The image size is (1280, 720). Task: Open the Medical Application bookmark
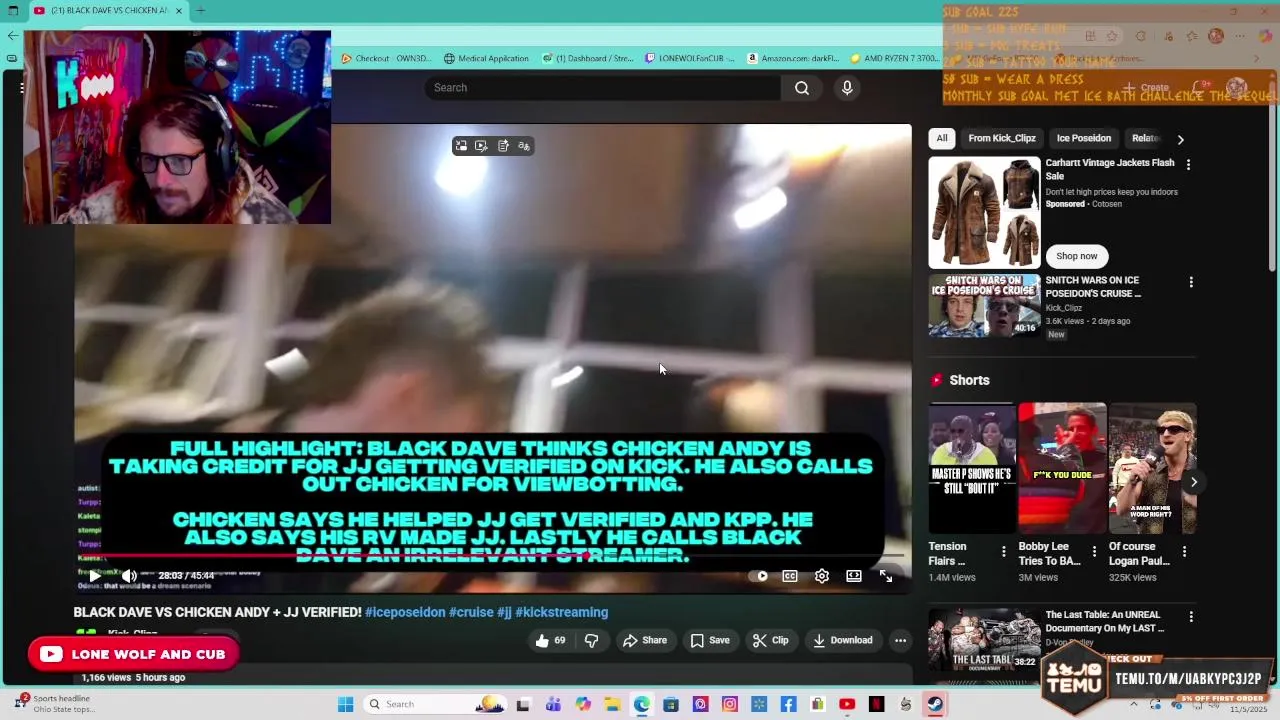(x=486, y=58)
